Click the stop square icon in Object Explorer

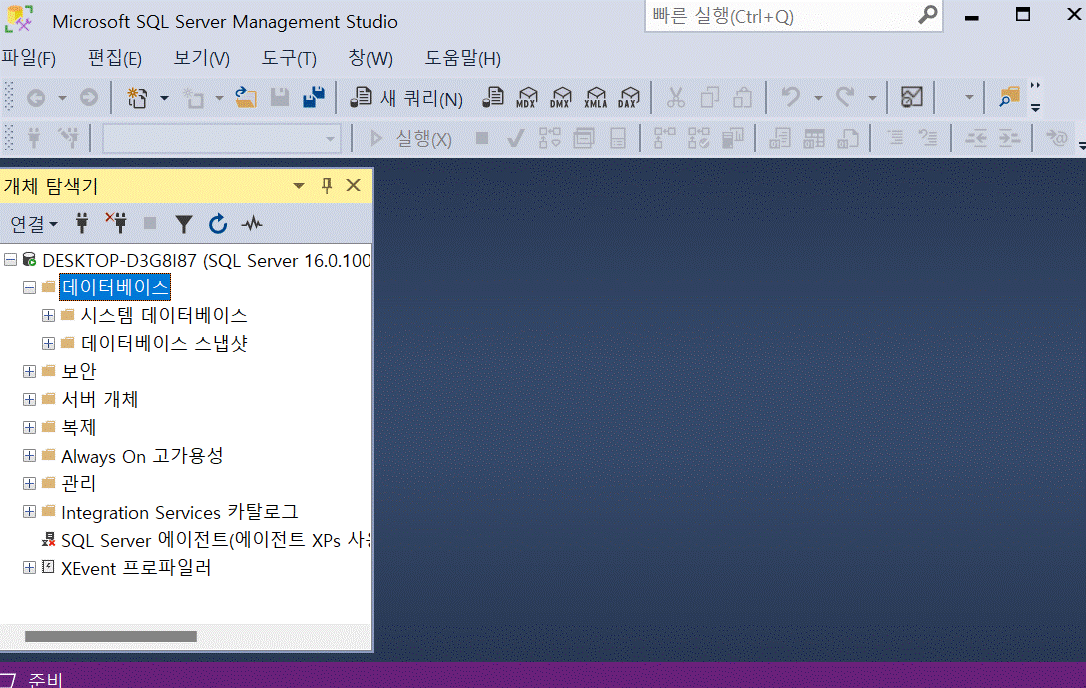coord(150,223)
